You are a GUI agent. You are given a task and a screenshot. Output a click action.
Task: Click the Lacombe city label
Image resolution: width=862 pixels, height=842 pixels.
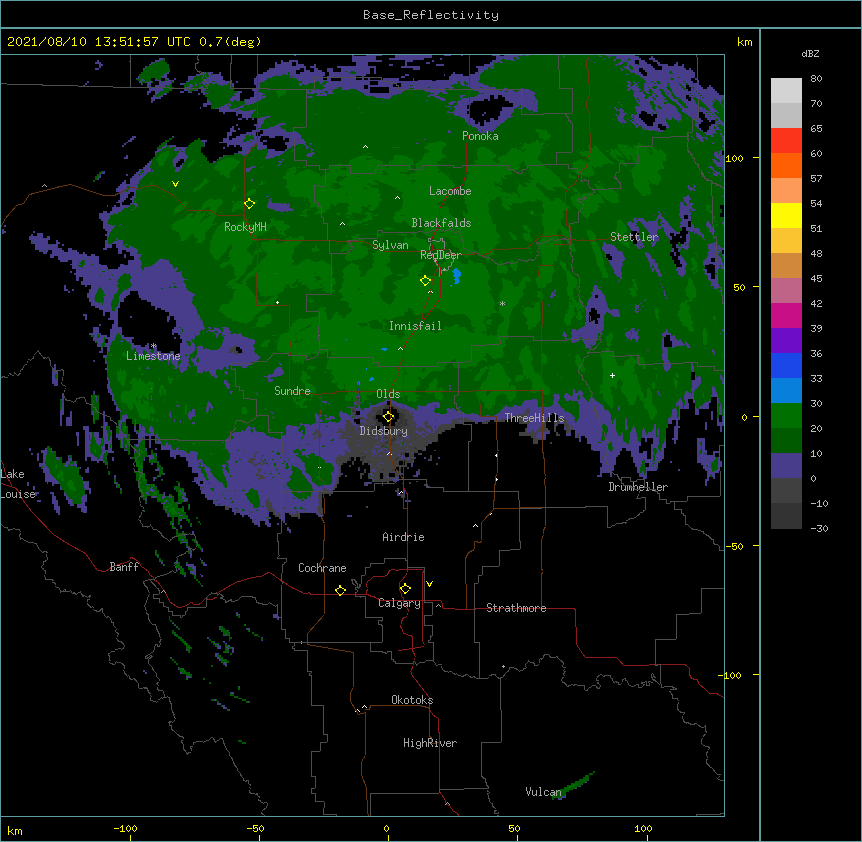point(450,191)
